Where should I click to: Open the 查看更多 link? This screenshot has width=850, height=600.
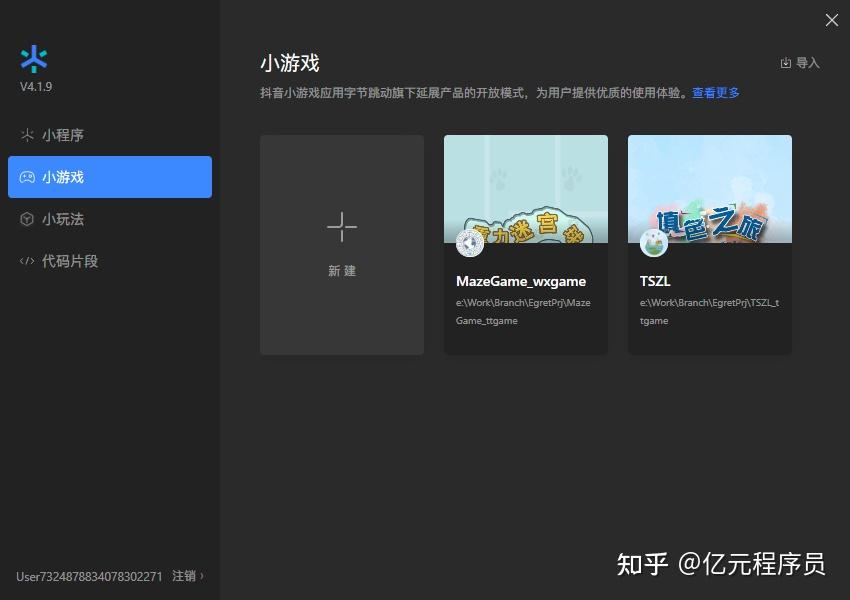[x=716, y=93]
